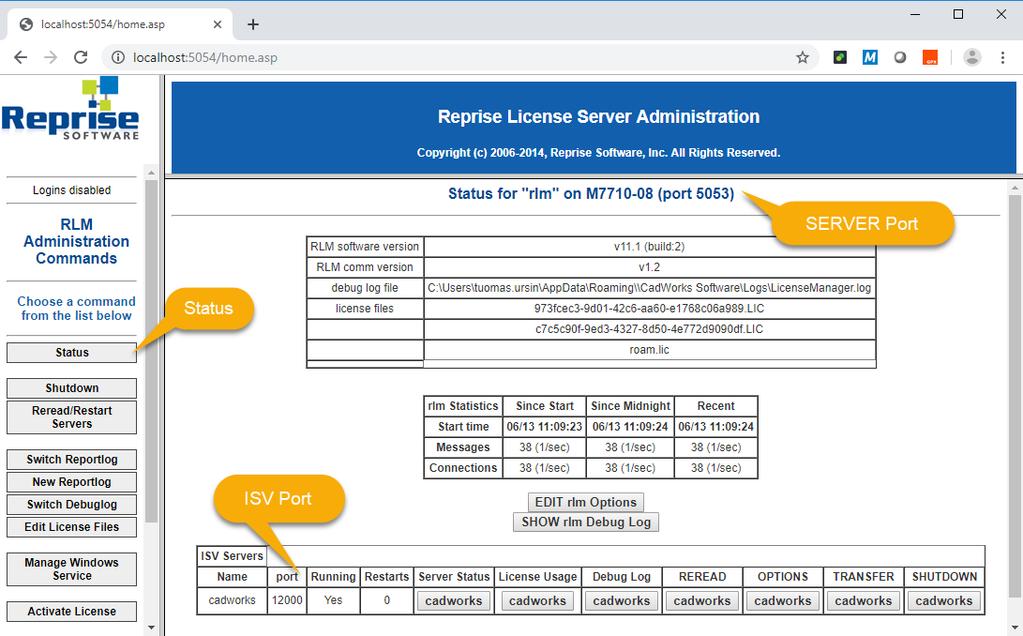
Task: Click the Running value Yes
Action: (333, 600)
